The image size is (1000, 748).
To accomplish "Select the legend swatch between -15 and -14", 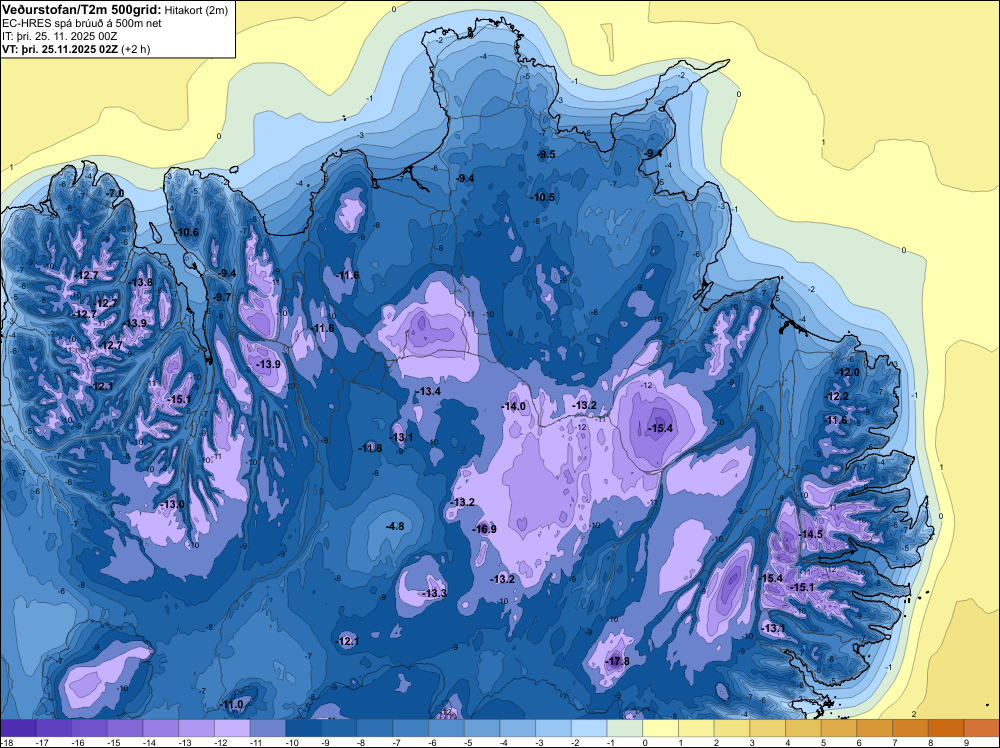I will coord(125,728).
